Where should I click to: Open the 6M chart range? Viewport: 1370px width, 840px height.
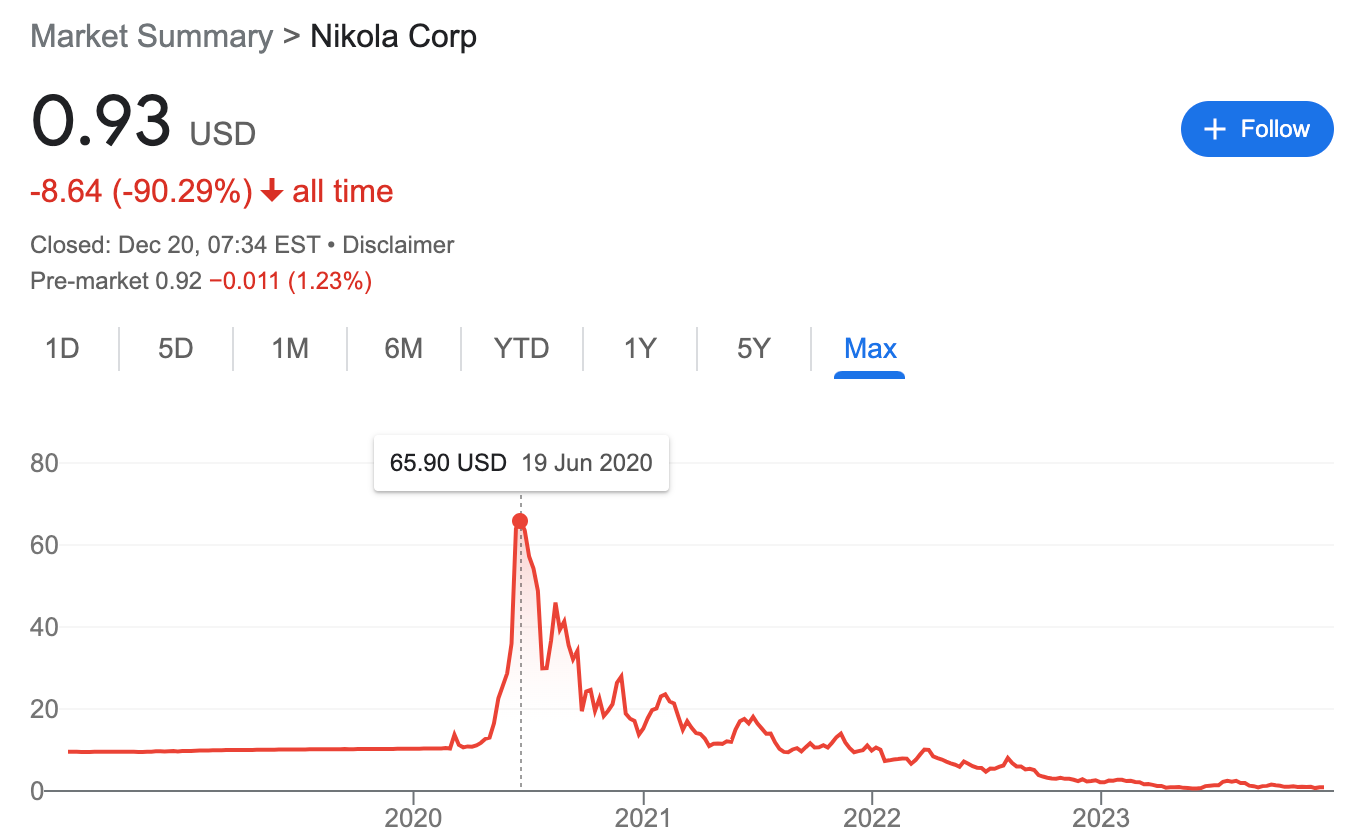(x=404, y=349)
